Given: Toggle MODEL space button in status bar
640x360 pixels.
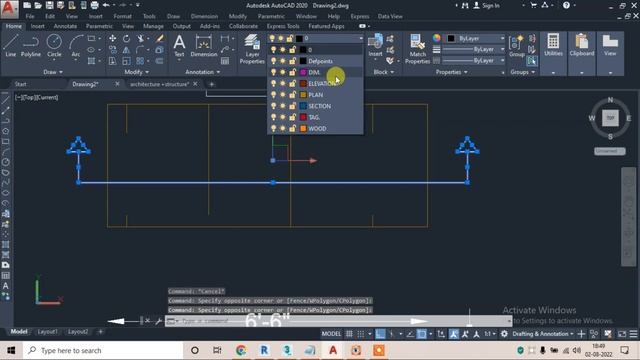Looking at the screenshot, I should 331,334.
